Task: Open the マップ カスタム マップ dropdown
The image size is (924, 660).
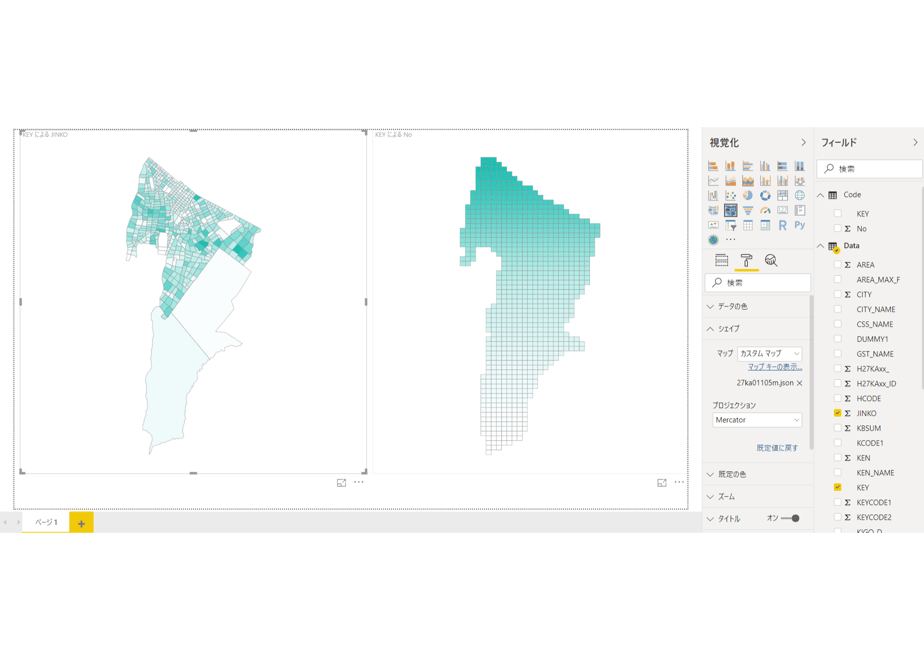Action: tap(769, 354)
